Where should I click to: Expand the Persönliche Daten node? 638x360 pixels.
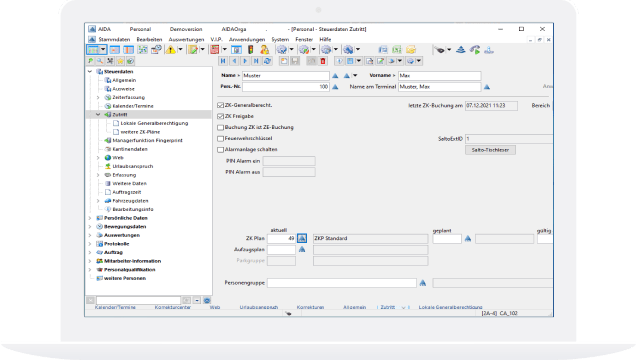[x=90, y=218]
